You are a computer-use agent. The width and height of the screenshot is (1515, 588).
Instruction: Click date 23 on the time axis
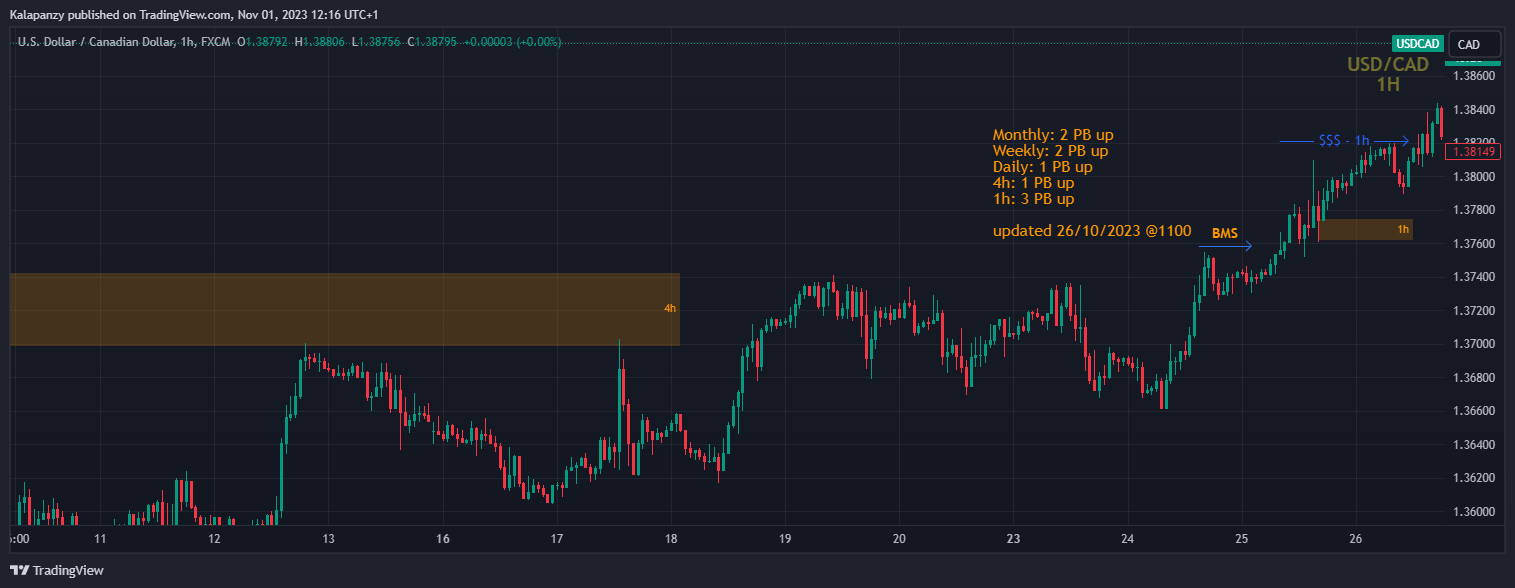pyautogui.click(x=1013, y=539)
